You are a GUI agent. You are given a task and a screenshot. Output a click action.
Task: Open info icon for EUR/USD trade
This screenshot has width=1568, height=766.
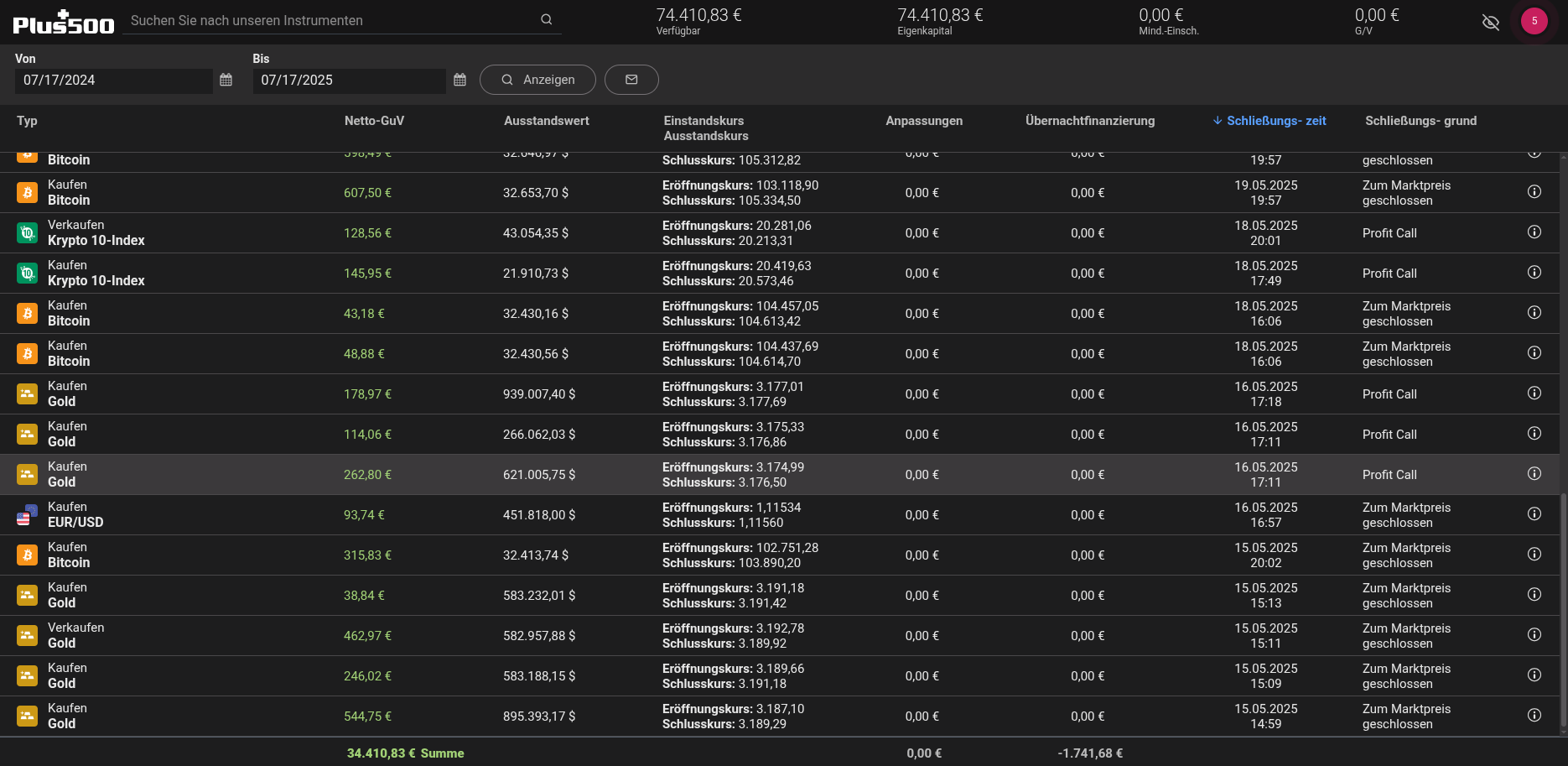(1534, 514)
